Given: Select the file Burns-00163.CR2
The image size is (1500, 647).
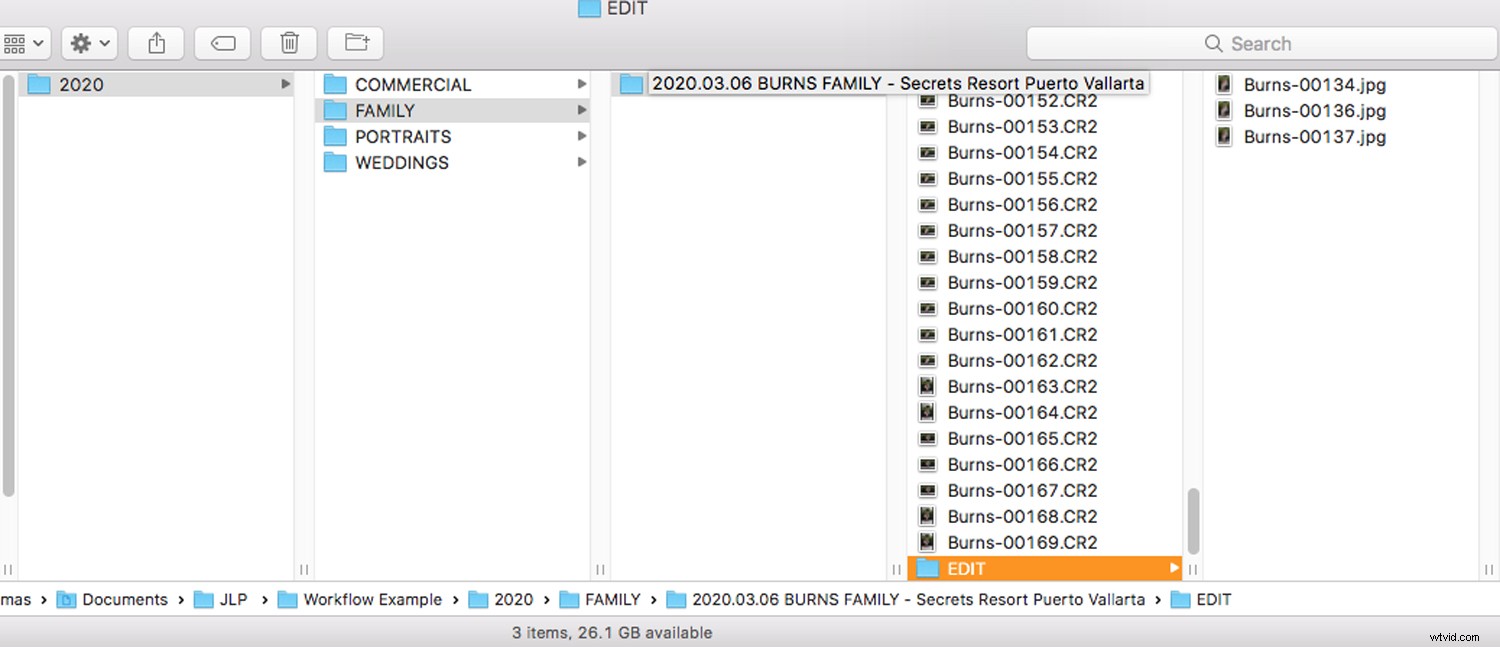Looking at the screenshot, I should coord(1022,386).
